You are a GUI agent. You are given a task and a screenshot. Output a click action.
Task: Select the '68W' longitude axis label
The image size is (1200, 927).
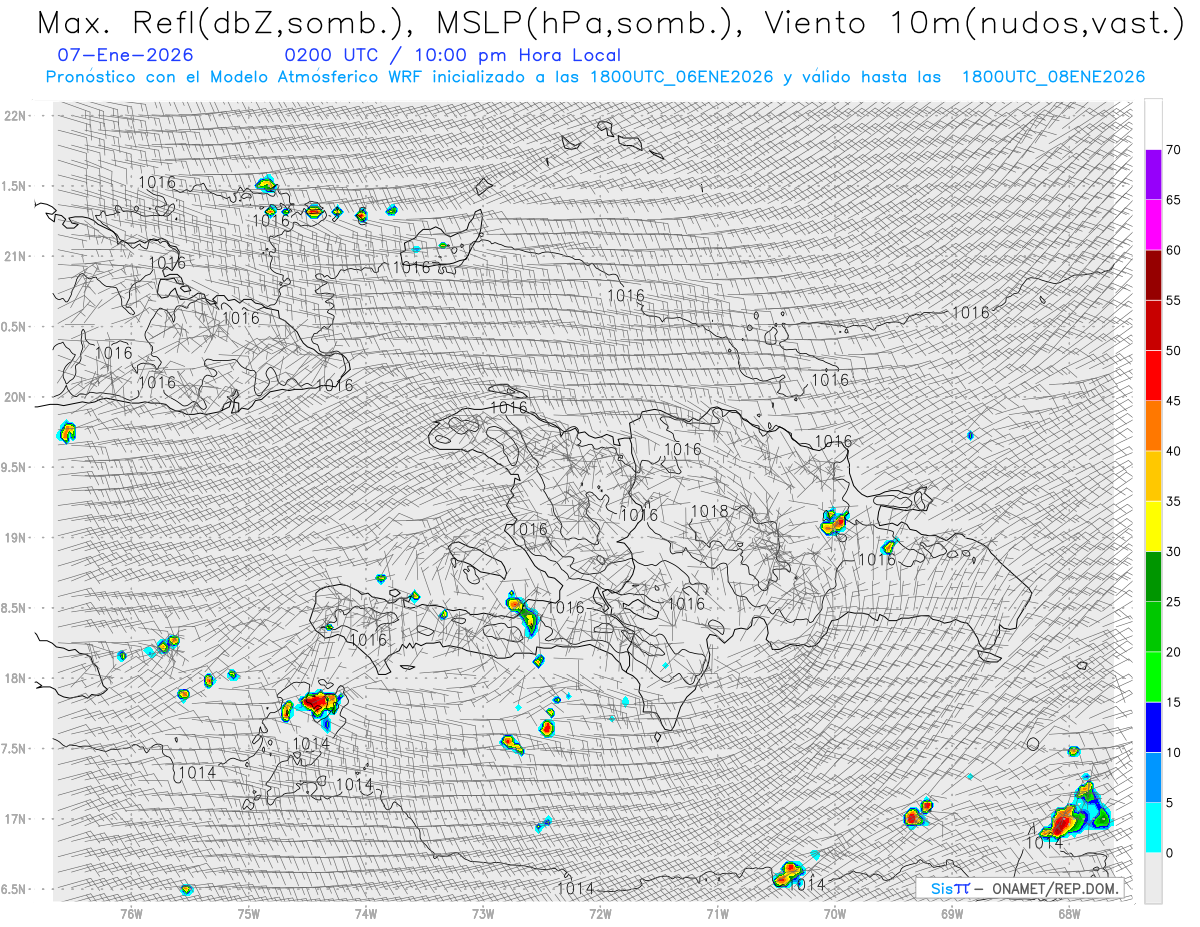(x=1069, y=913)
